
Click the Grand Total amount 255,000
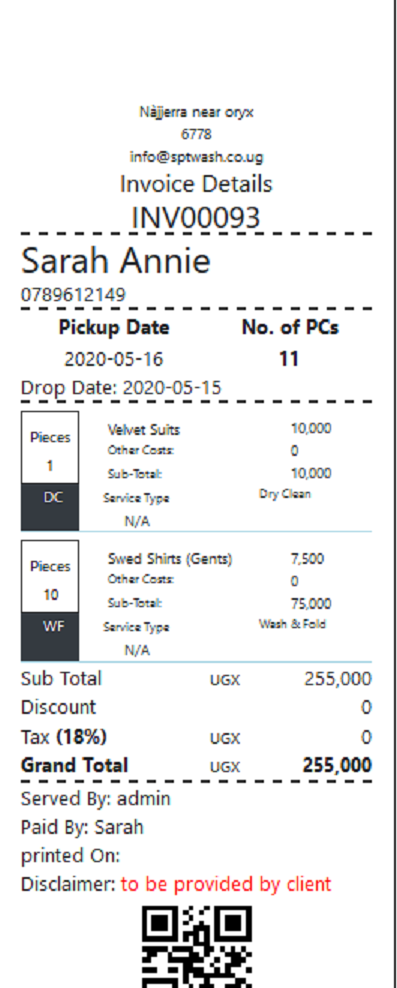pos(337,765)
